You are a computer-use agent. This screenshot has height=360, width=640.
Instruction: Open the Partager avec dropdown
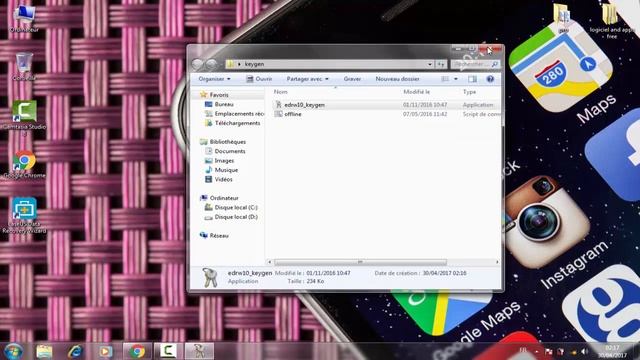(x=307, y=79)
